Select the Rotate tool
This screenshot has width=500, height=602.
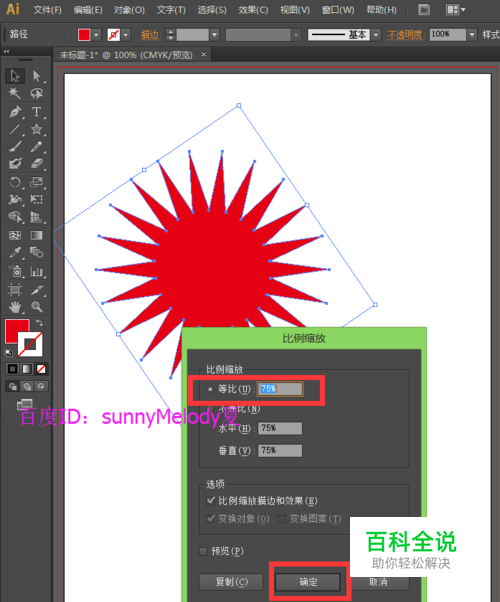pos(15,182)
